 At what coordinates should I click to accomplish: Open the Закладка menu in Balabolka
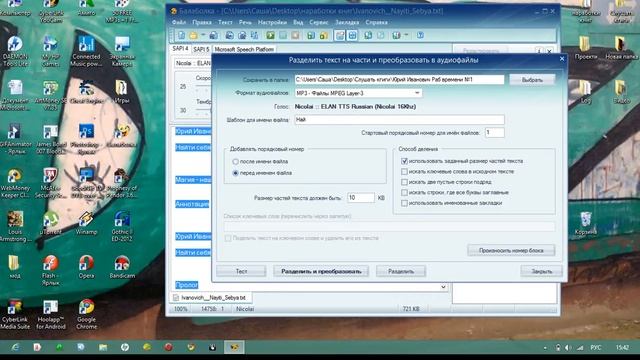347,22
